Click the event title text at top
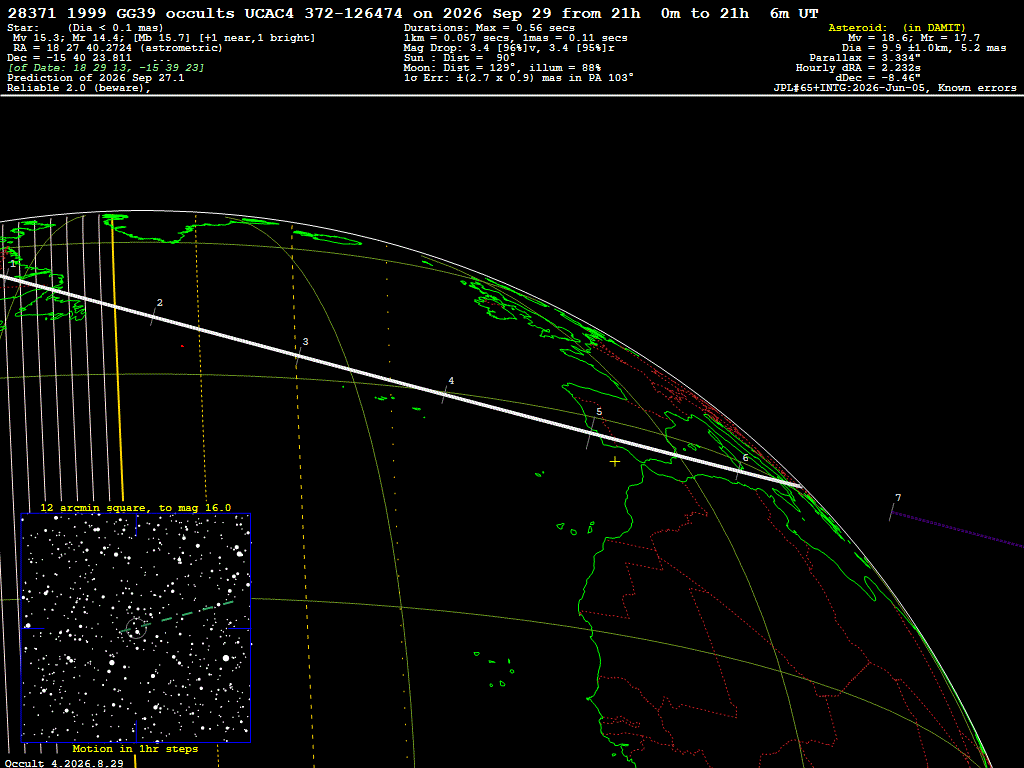Screen dimensions: 1024x768 pyautogui.click(x=413, y=14)
